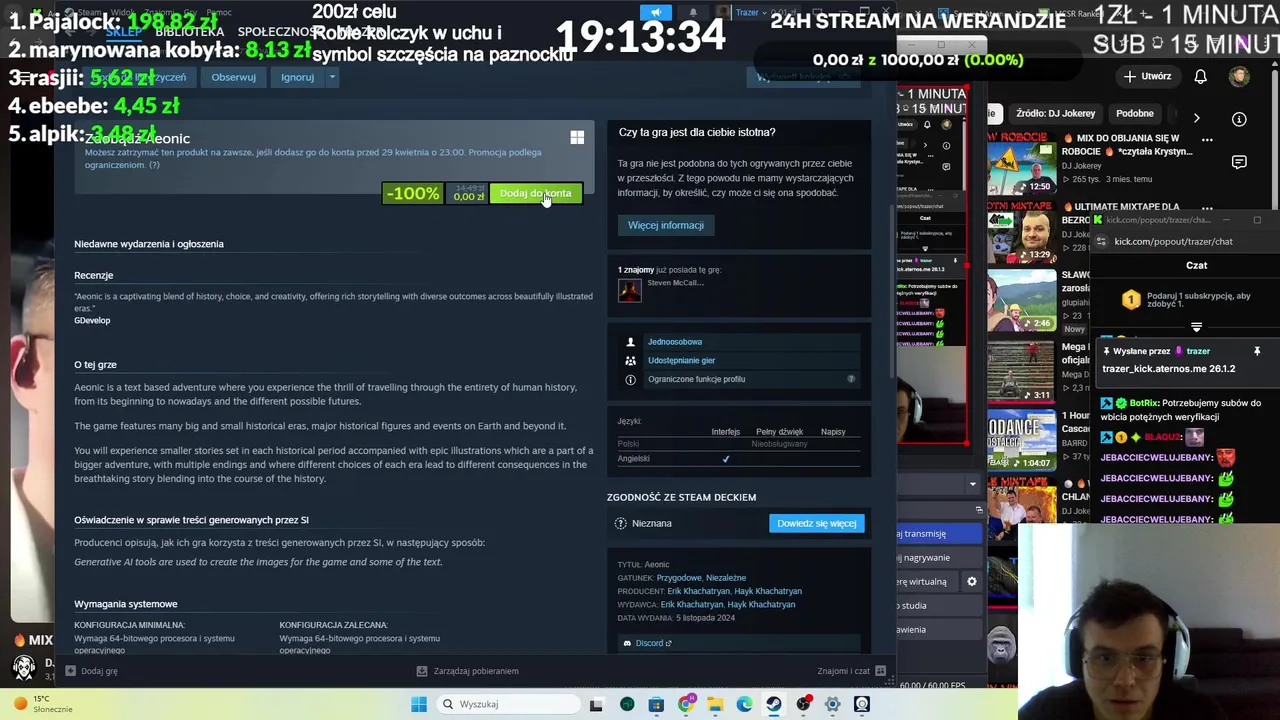Open options for ULTIMATE MIXTAPE video
The image size is (1280, 720).
[x=1207, y=209]
